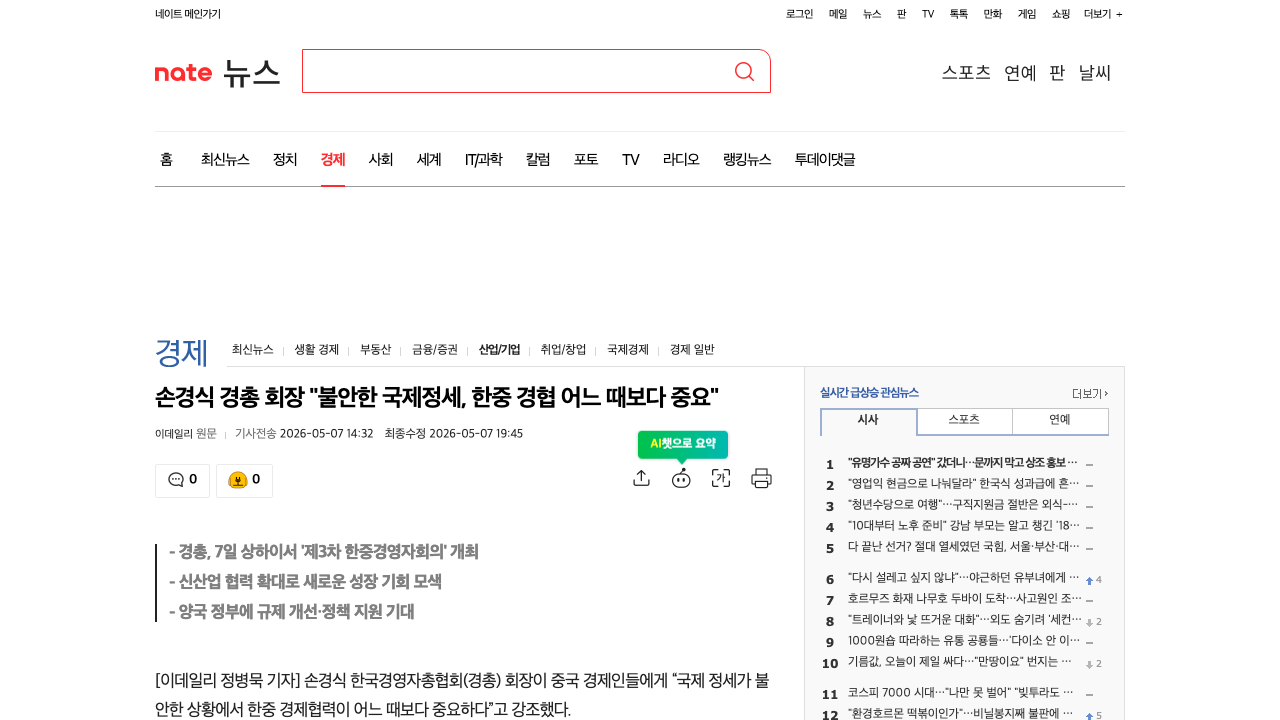The height and width of the screenshot is (720, 1280).
Task: Open the 홈 main navigation item
Action: [166, 160]
